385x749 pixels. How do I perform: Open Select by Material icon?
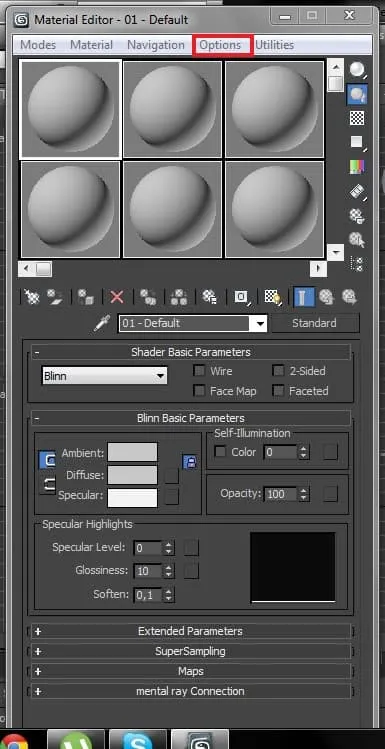(357, 239)
